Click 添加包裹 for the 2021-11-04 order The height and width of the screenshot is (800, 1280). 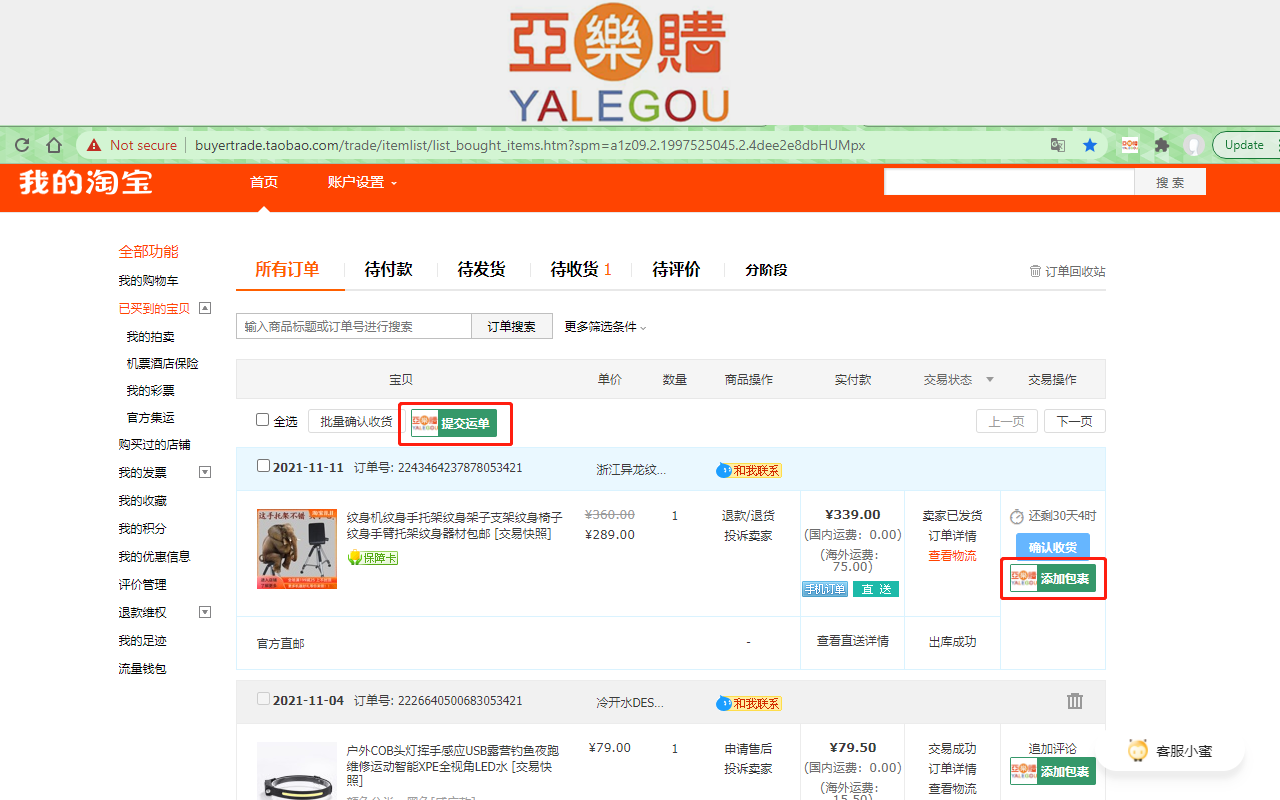[1053, 771]
